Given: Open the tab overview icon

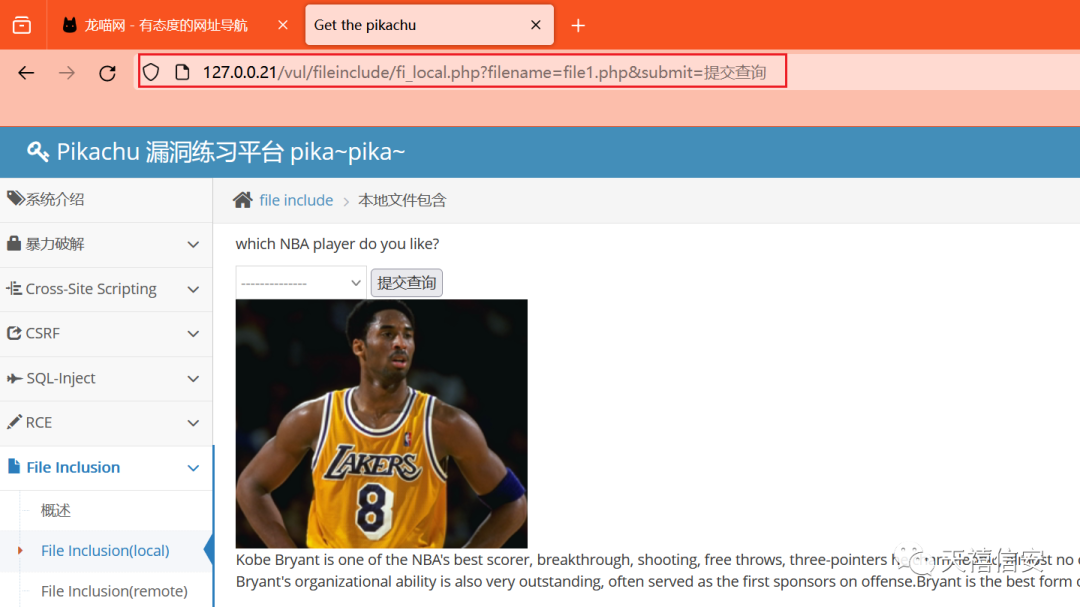Looking at the screenshot, I should pyautogui.click(x=22, y=25).
